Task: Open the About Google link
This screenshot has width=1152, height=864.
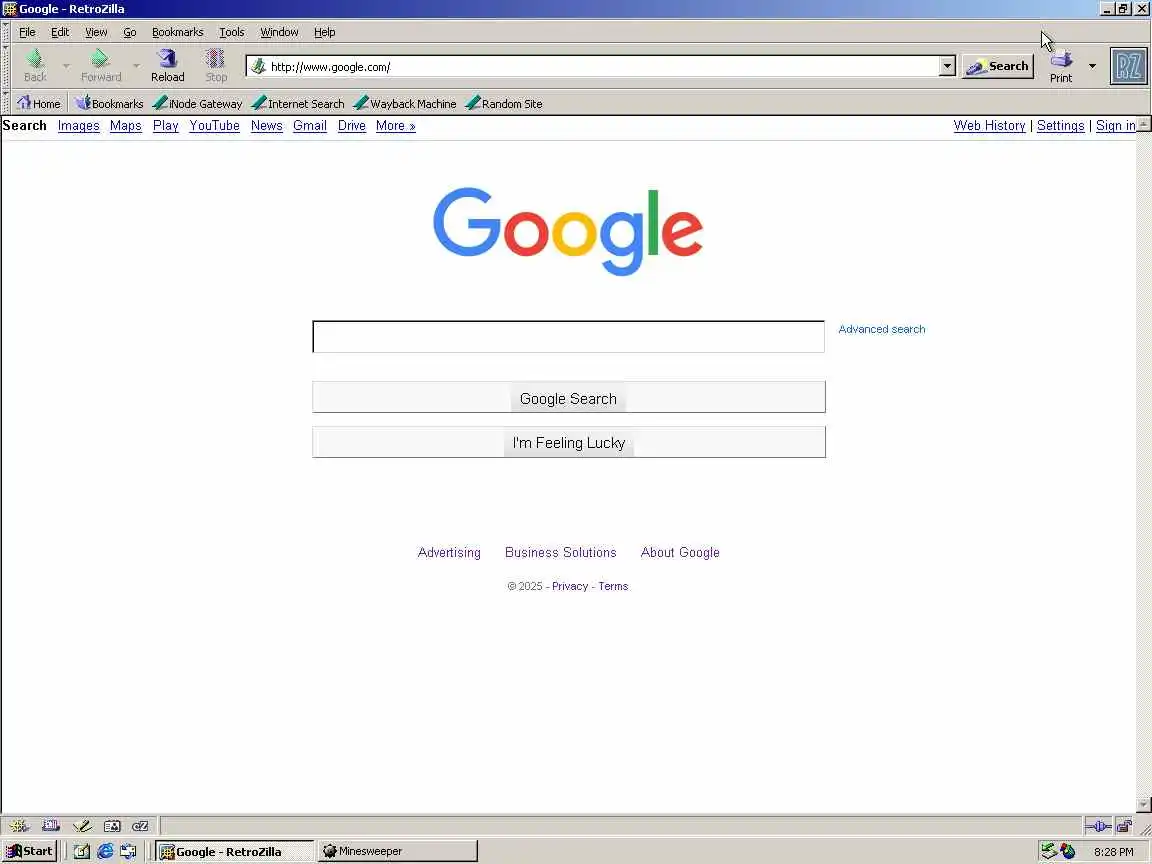Action: pos(680,552)
